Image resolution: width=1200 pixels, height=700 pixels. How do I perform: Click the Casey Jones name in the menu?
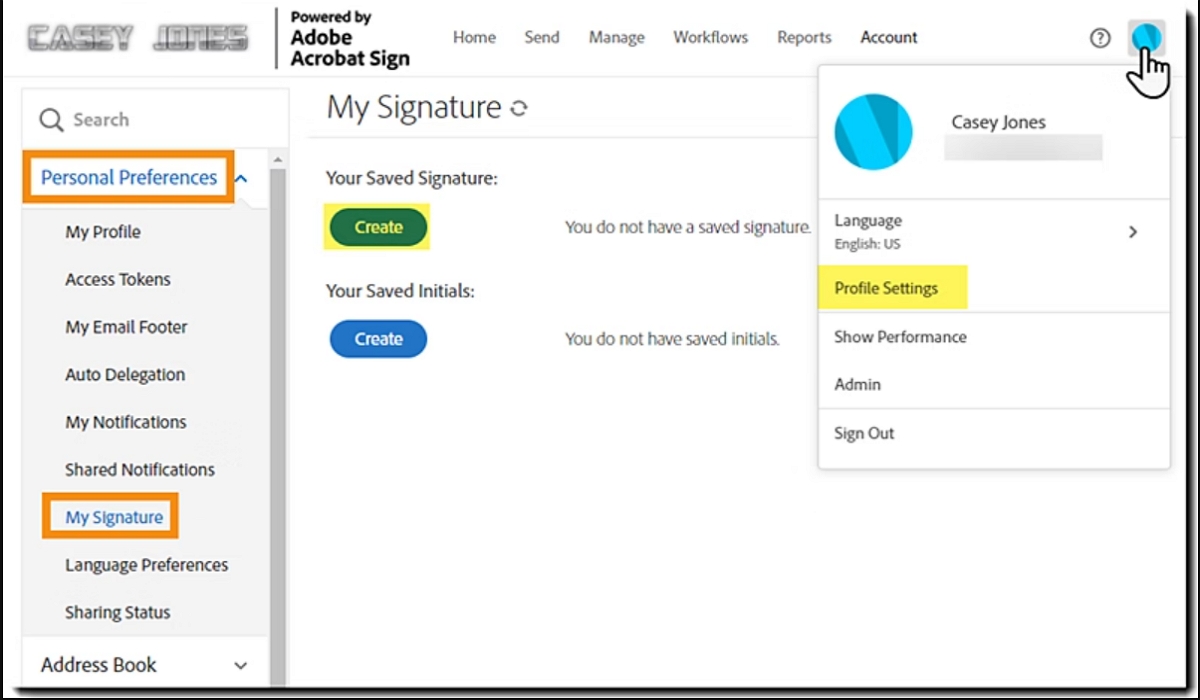click(x=998, y=122)
